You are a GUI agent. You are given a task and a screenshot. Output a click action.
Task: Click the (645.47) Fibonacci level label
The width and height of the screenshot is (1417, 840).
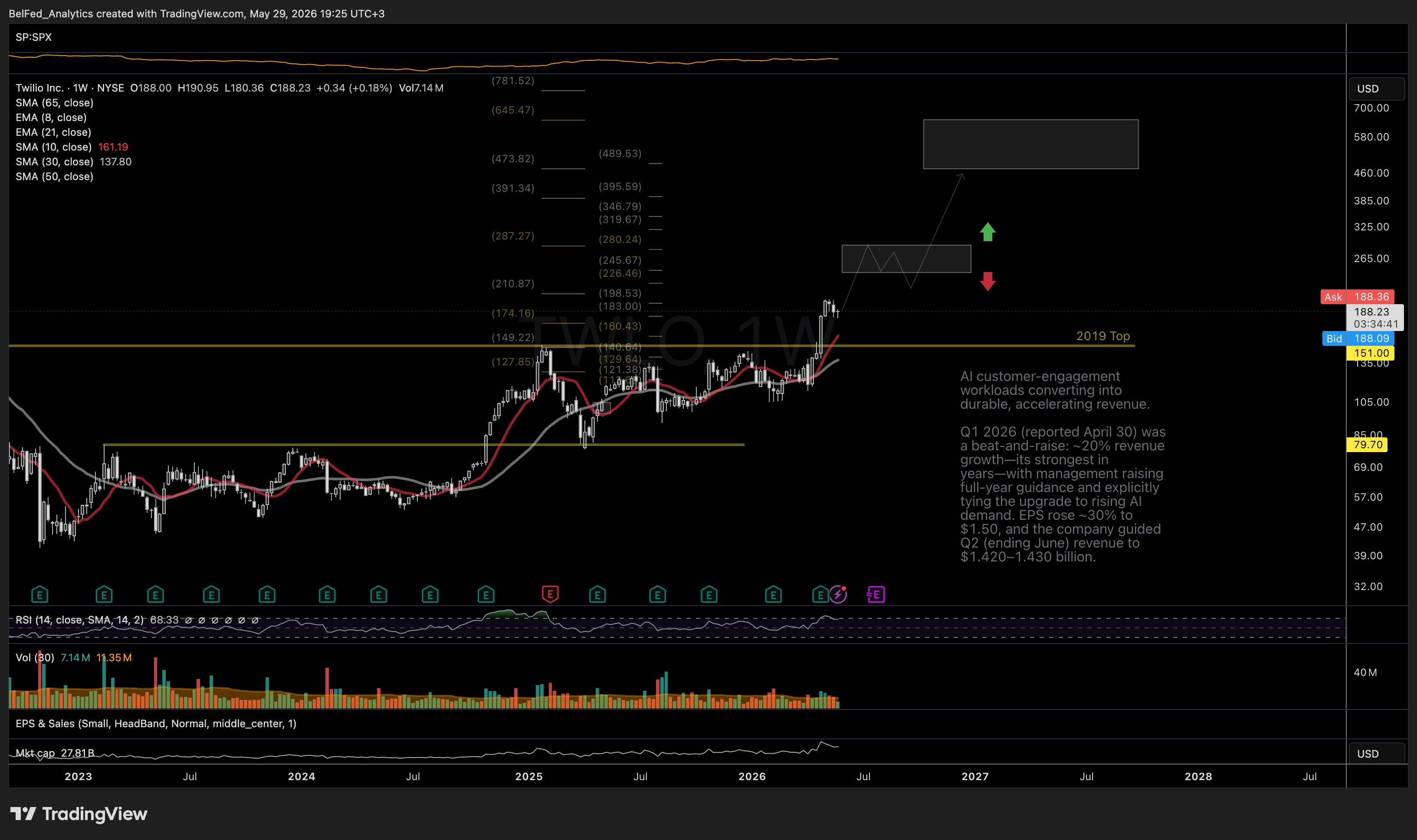(513, 110)
